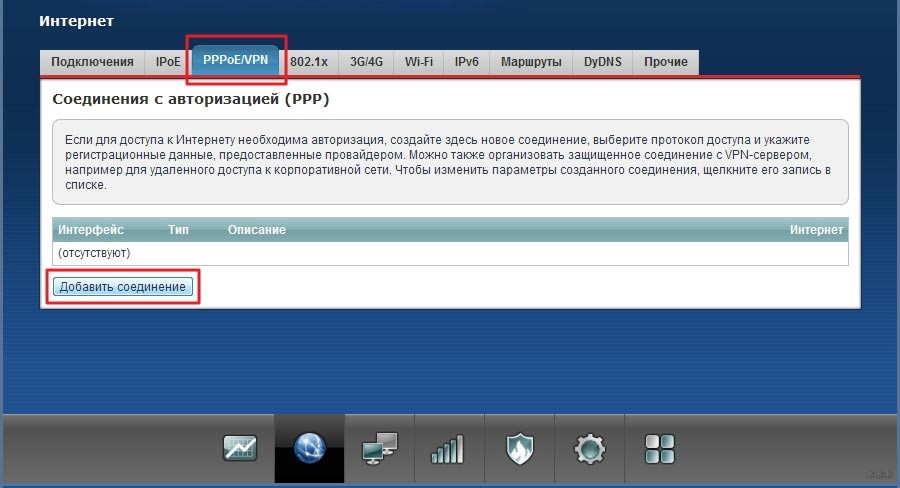Select the PPPoE/VPN tab
The image size is (900, 488).
pos(235,60)
